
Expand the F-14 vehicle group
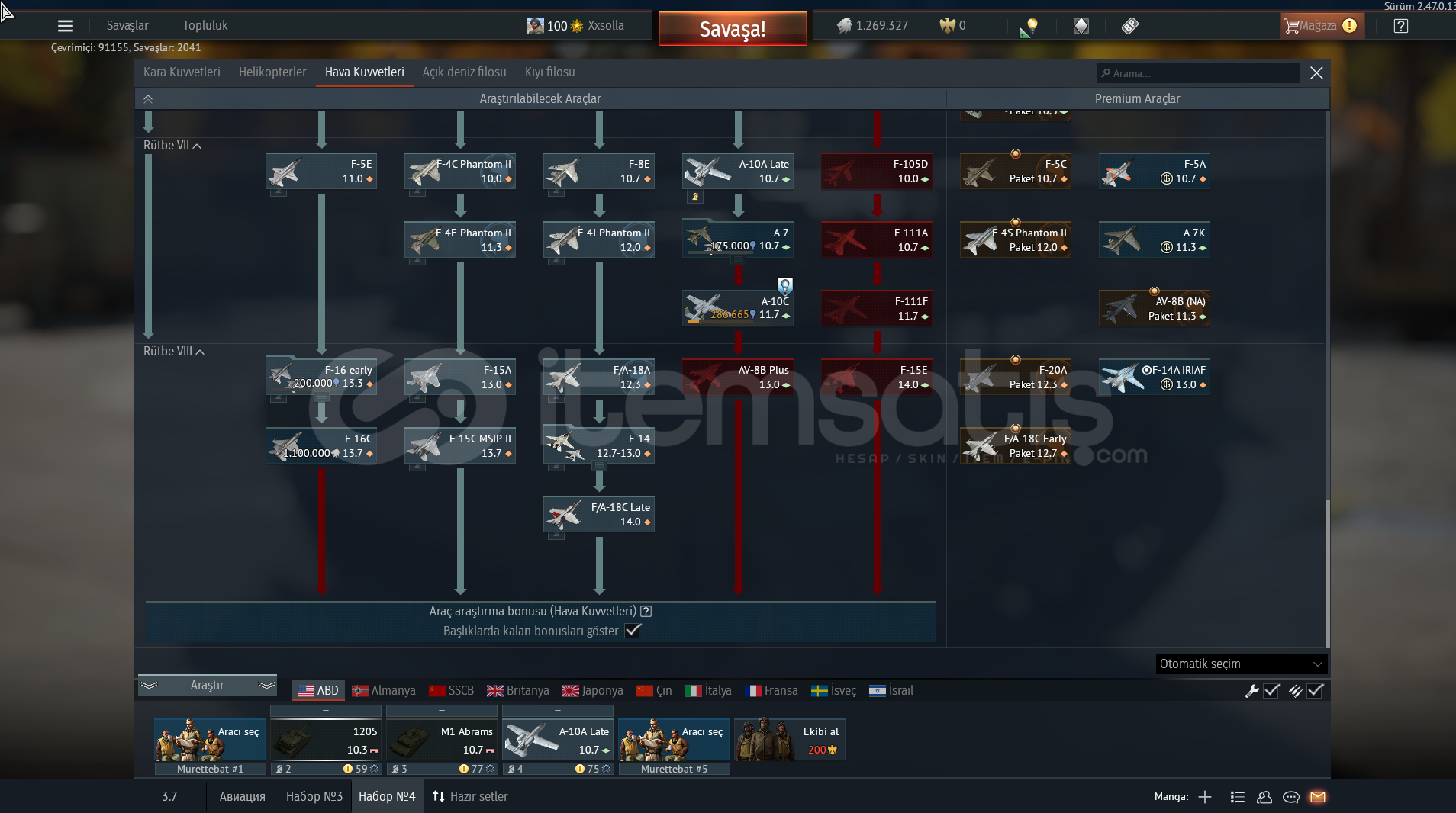point(599,465)
